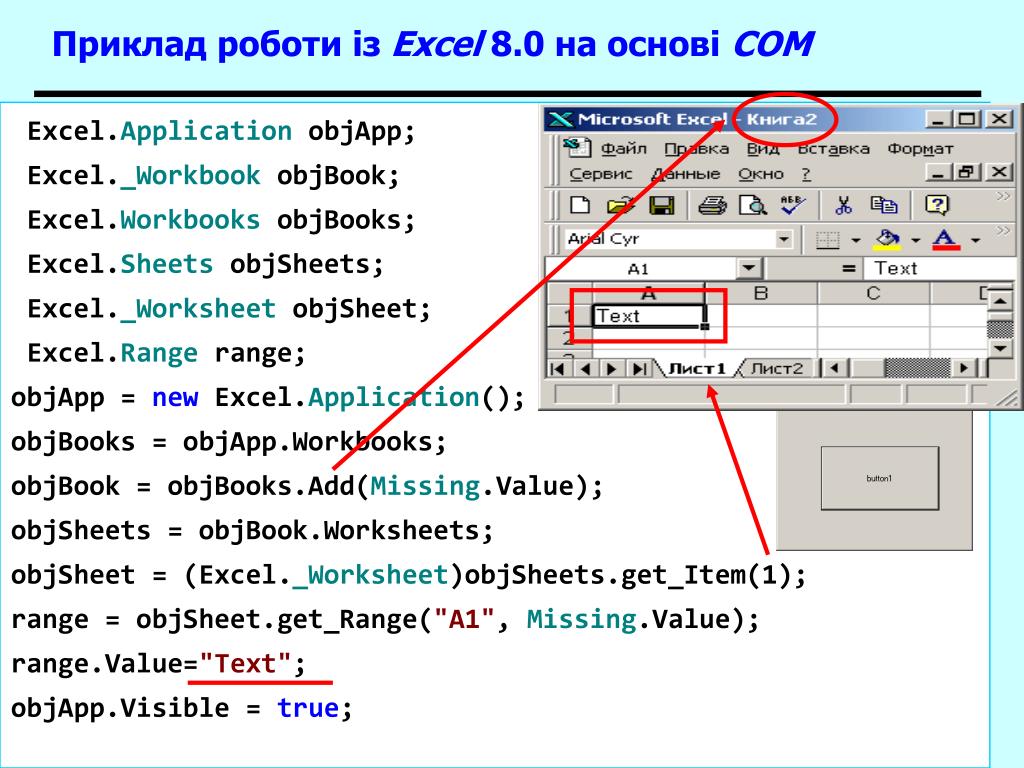Go to last sheet tab navigation arrow
Screen dimensions: 1024x768
639,369
